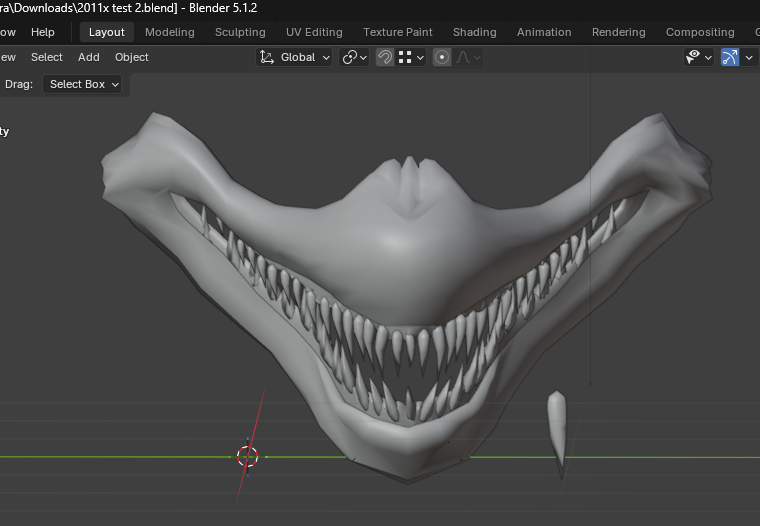This screenshot has width=760, height=526.
Task: Switch to the Animation workspace tab
Action: 544,32
